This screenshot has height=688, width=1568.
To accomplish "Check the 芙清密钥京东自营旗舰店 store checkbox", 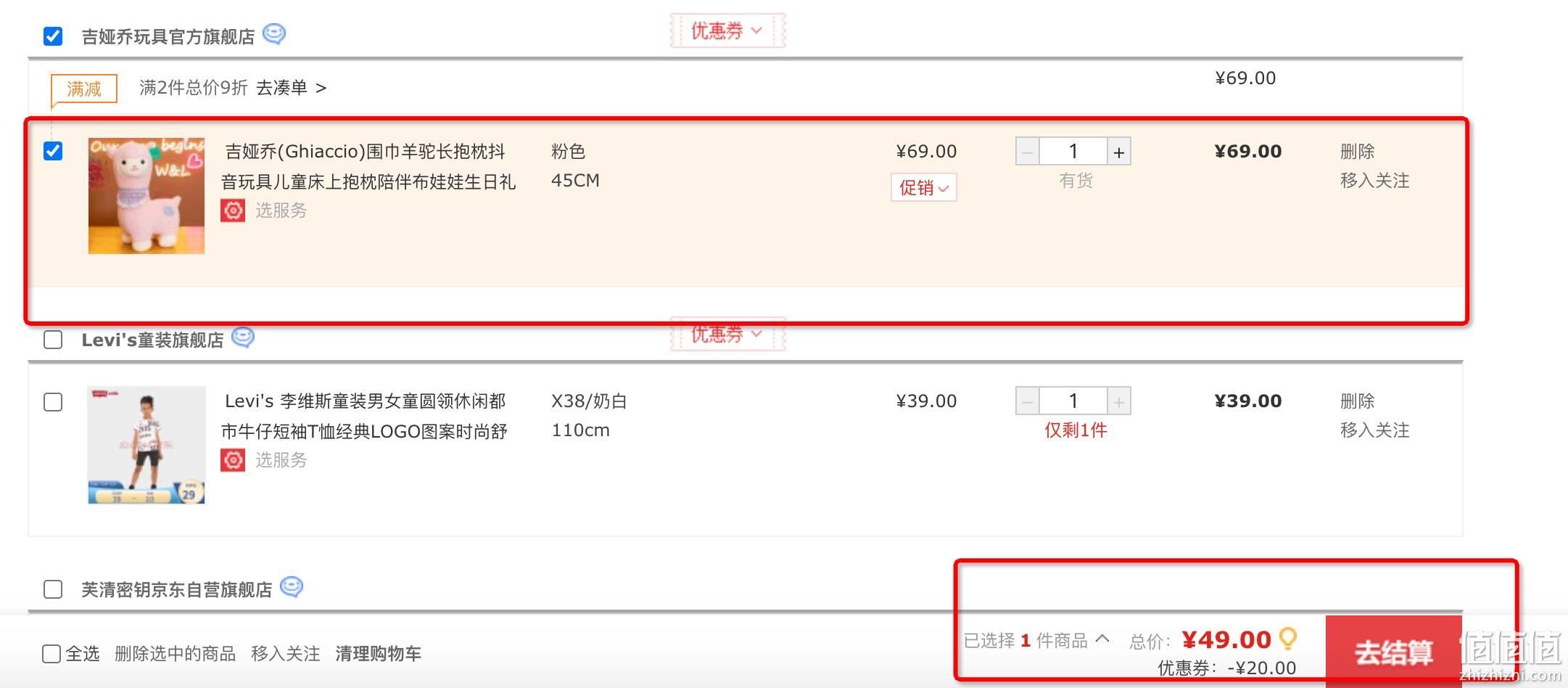I will pyautogui.click(x=53, y=589).
